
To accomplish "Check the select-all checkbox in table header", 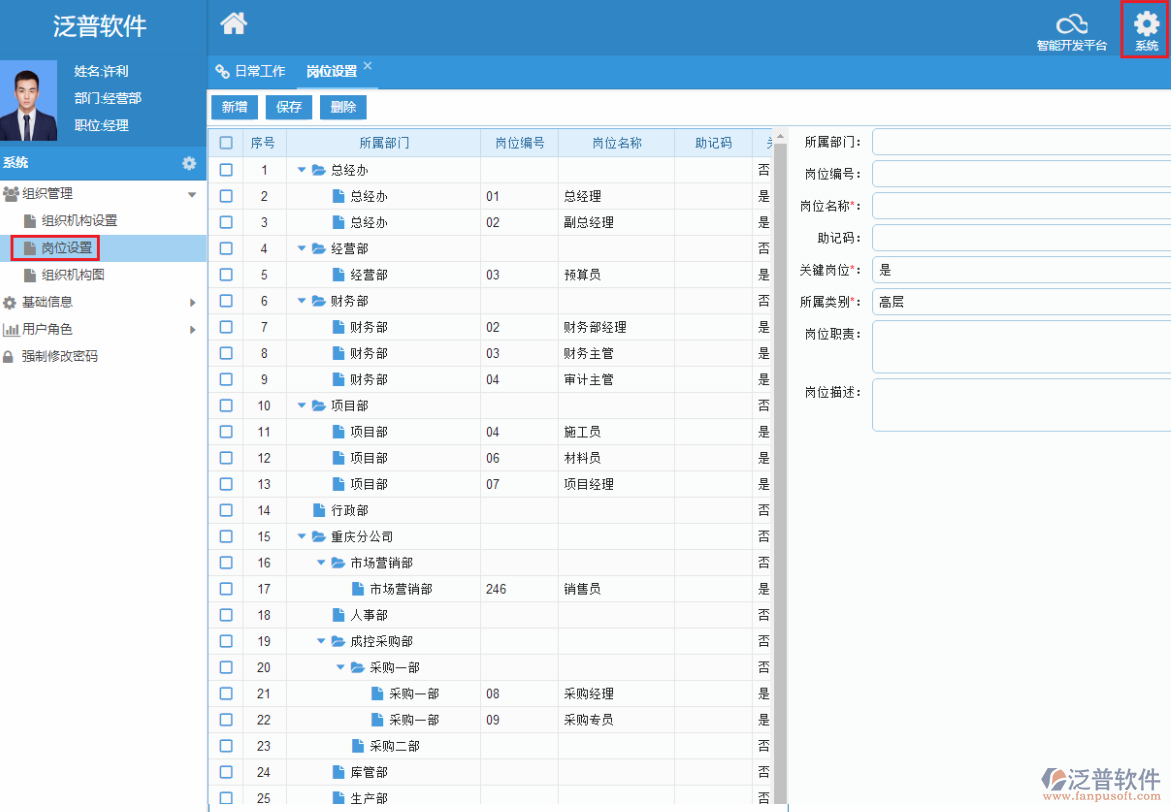I will click(226, 142).
